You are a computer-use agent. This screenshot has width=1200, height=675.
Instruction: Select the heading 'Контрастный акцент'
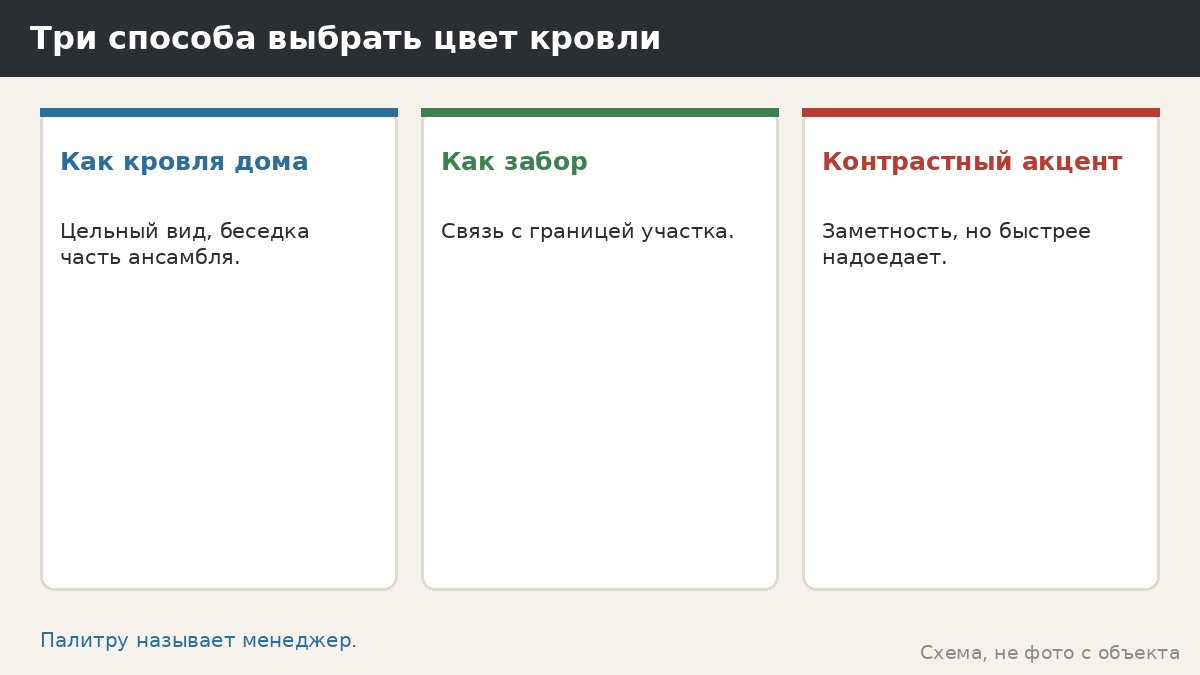972,162
